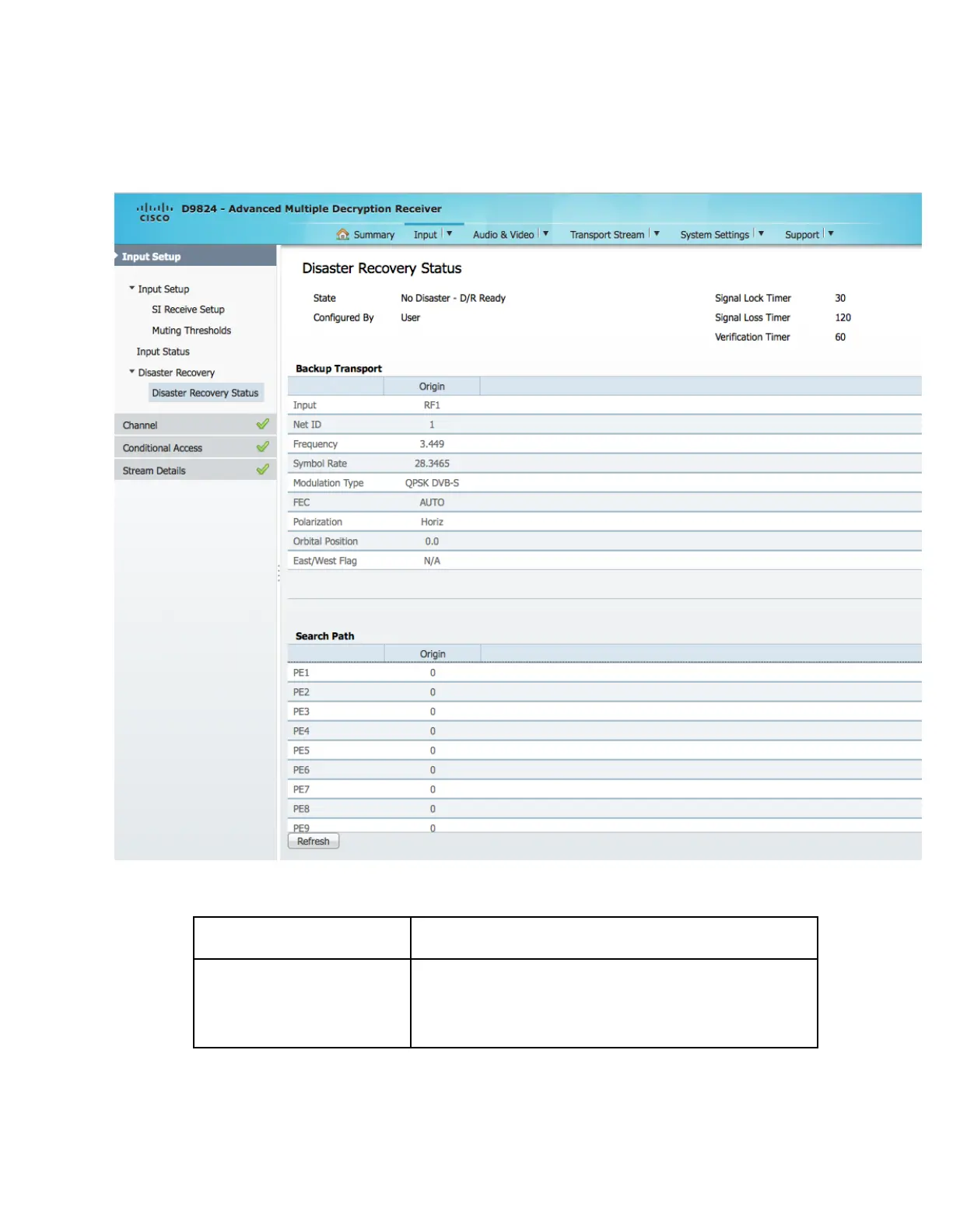This screenshot has width=953, height=1232.
Task: Click the Orbital Position value 0.0
Action: 432,541
